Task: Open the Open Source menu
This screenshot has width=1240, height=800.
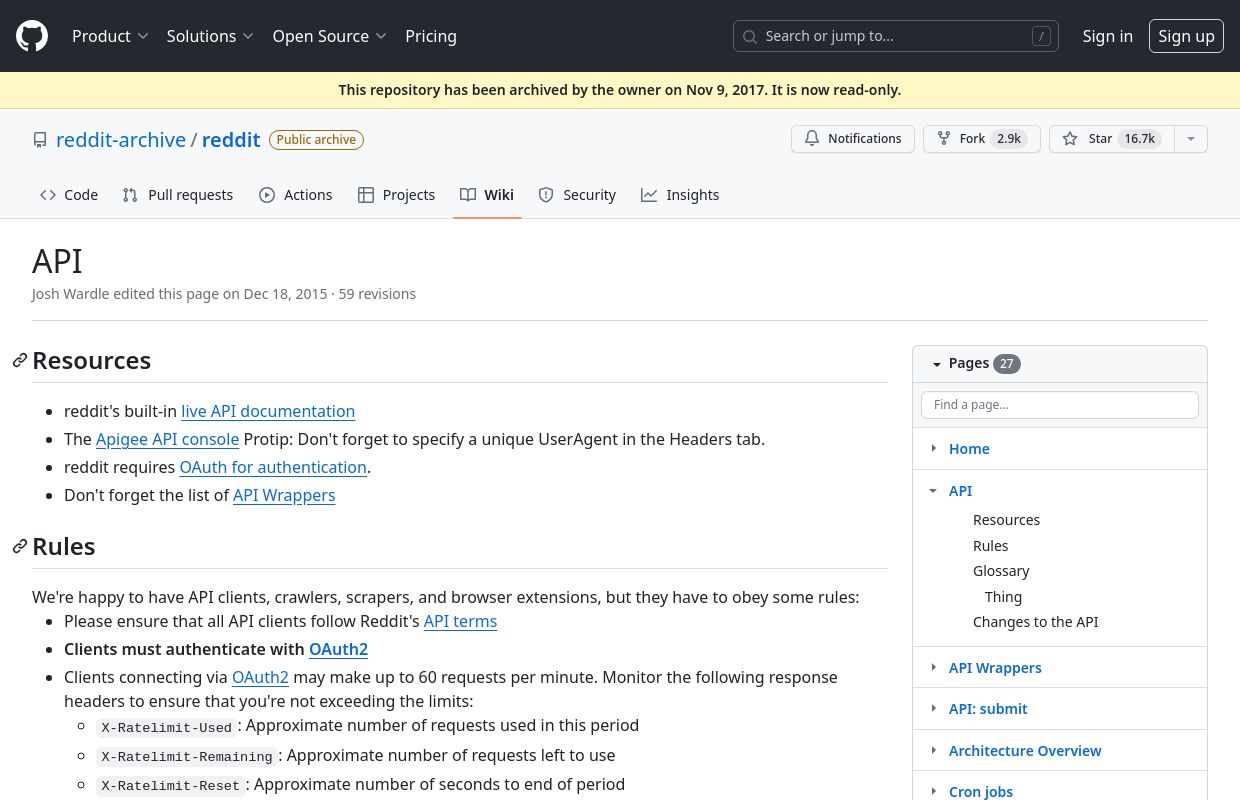Action: [329, 36]
